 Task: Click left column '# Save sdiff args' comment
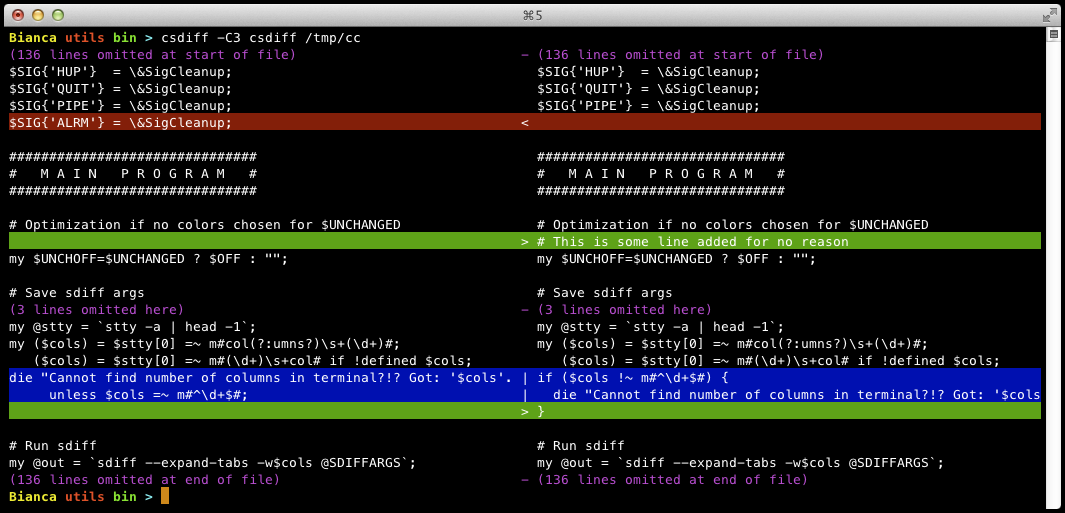[x=77, y=293]
